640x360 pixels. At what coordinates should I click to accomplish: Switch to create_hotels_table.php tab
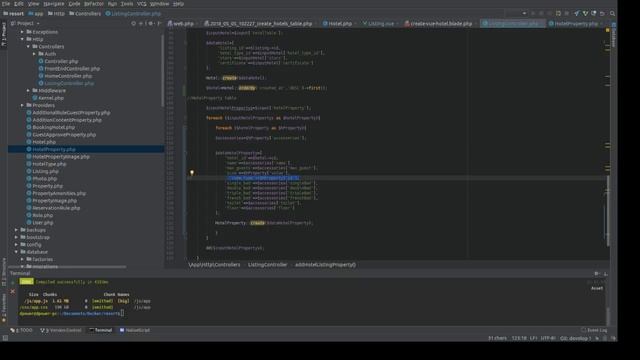258,24
